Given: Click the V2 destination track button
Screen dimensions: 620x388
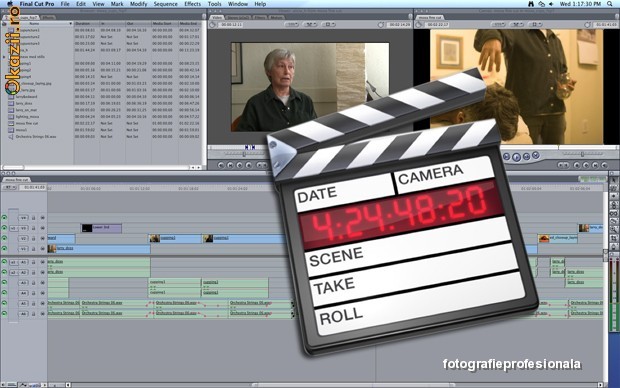Looking at the screenshot, I should [23, 238].
